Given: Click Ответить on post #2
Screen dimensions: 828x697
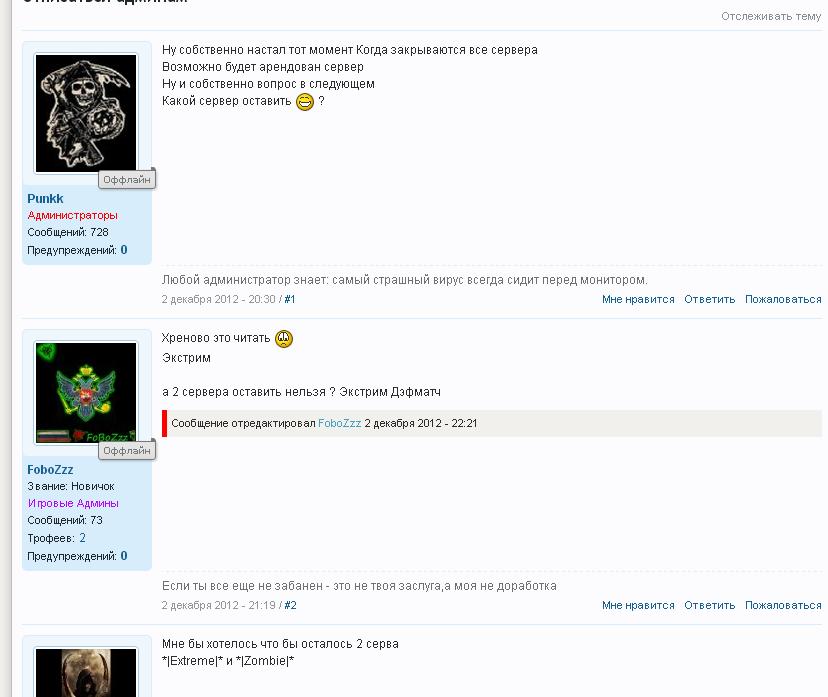Looking at the screenshot, I should (x=709, y=606).
